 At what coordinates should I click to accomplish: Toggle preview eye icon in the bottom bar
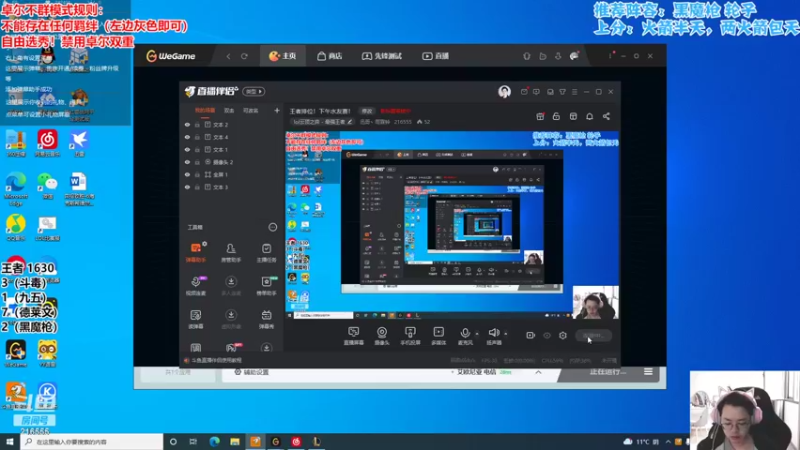click(547, 336)
